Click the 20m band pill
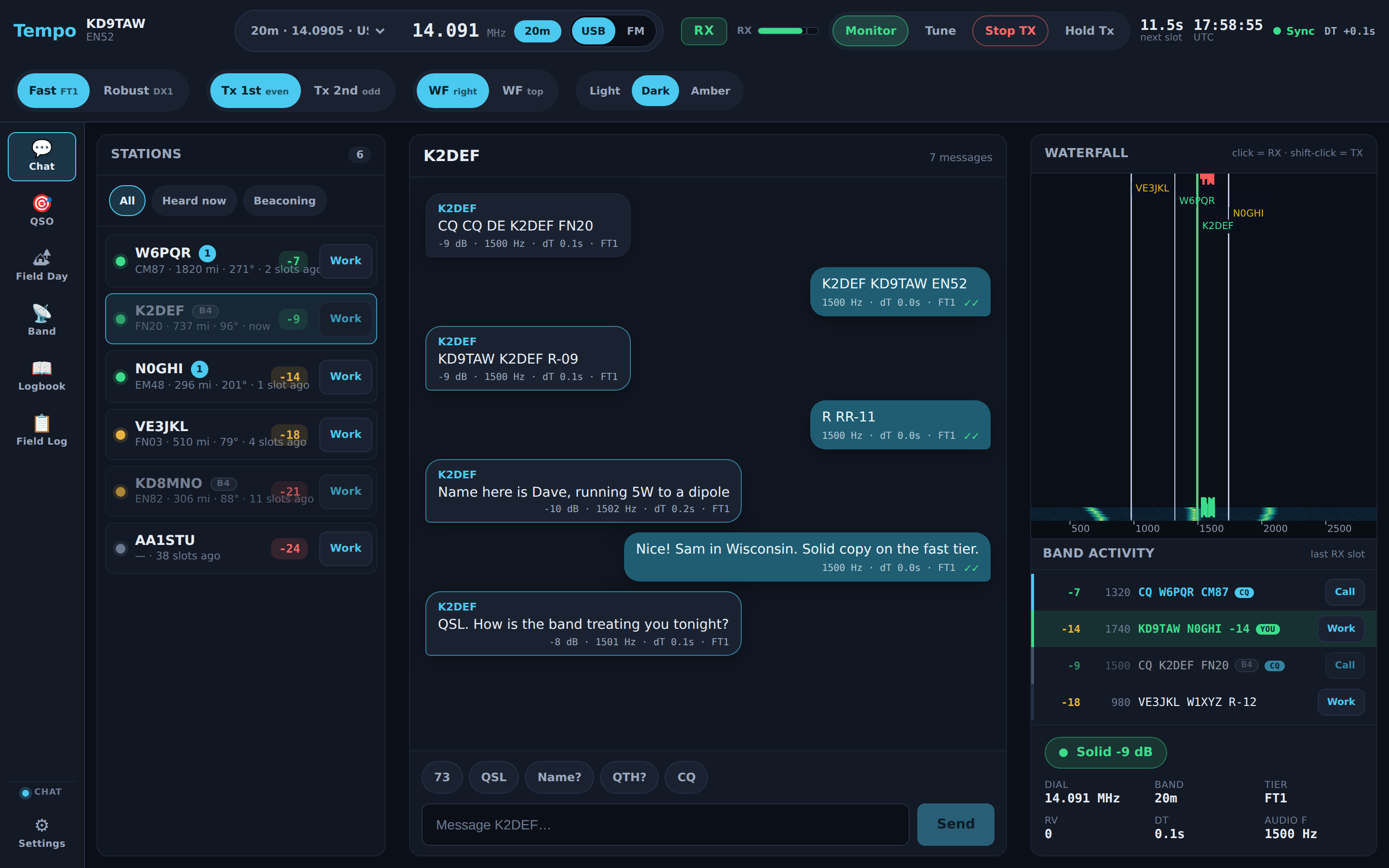1389x868 pixels. tap(537, 31)
